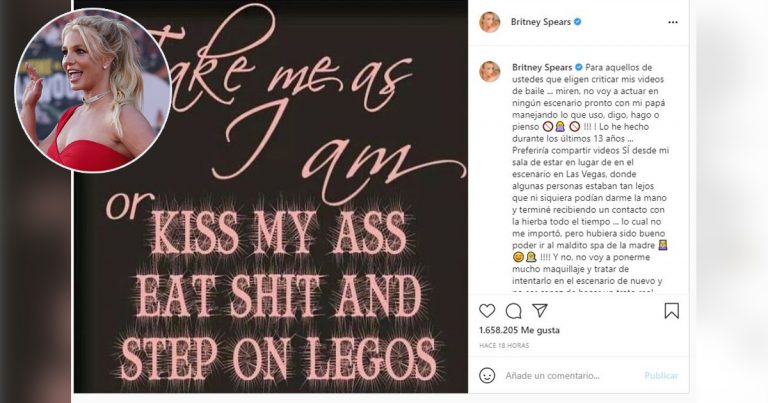Like the post with the heart icon
This screenshot has width=768, height=403.
(x=487, y=311)
